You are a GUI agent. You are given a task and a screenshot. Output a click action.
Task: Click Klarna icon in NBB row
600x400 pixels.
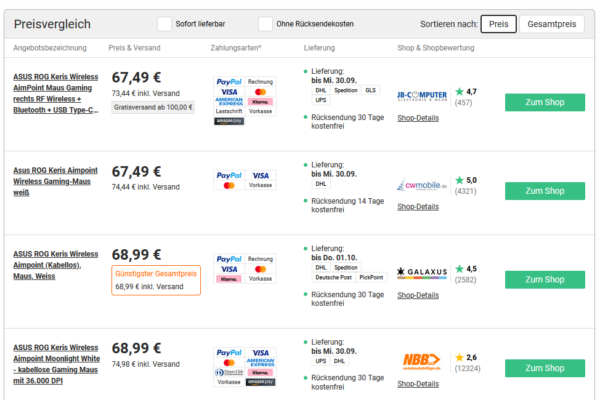click(260, 372)
